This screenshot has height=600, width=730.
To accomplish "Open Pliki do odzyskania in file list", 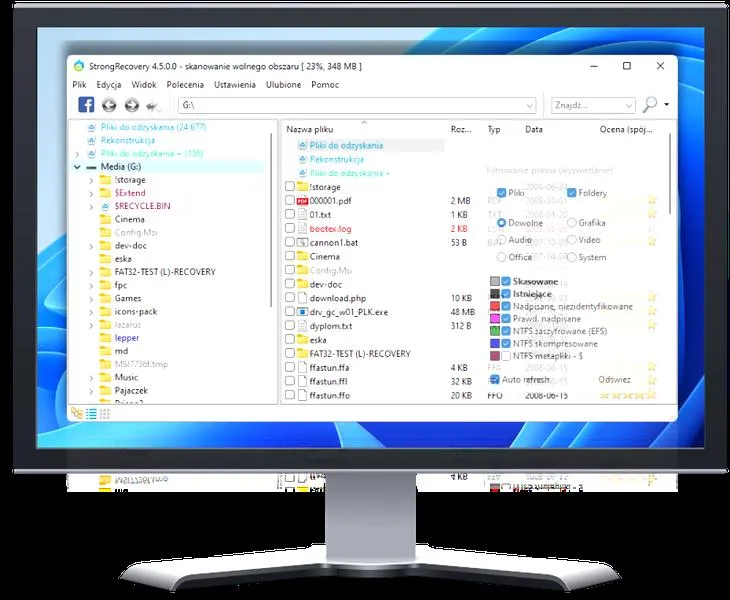I will tap(346, 145).
